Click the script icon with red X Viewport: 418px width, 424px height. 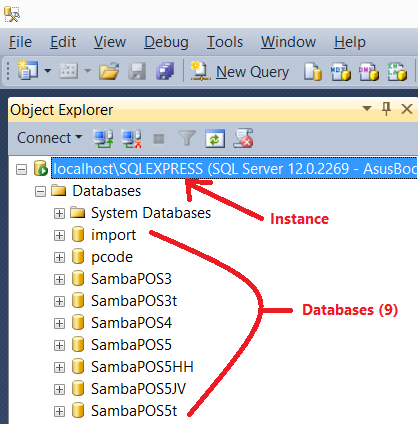tap(243, 138)
